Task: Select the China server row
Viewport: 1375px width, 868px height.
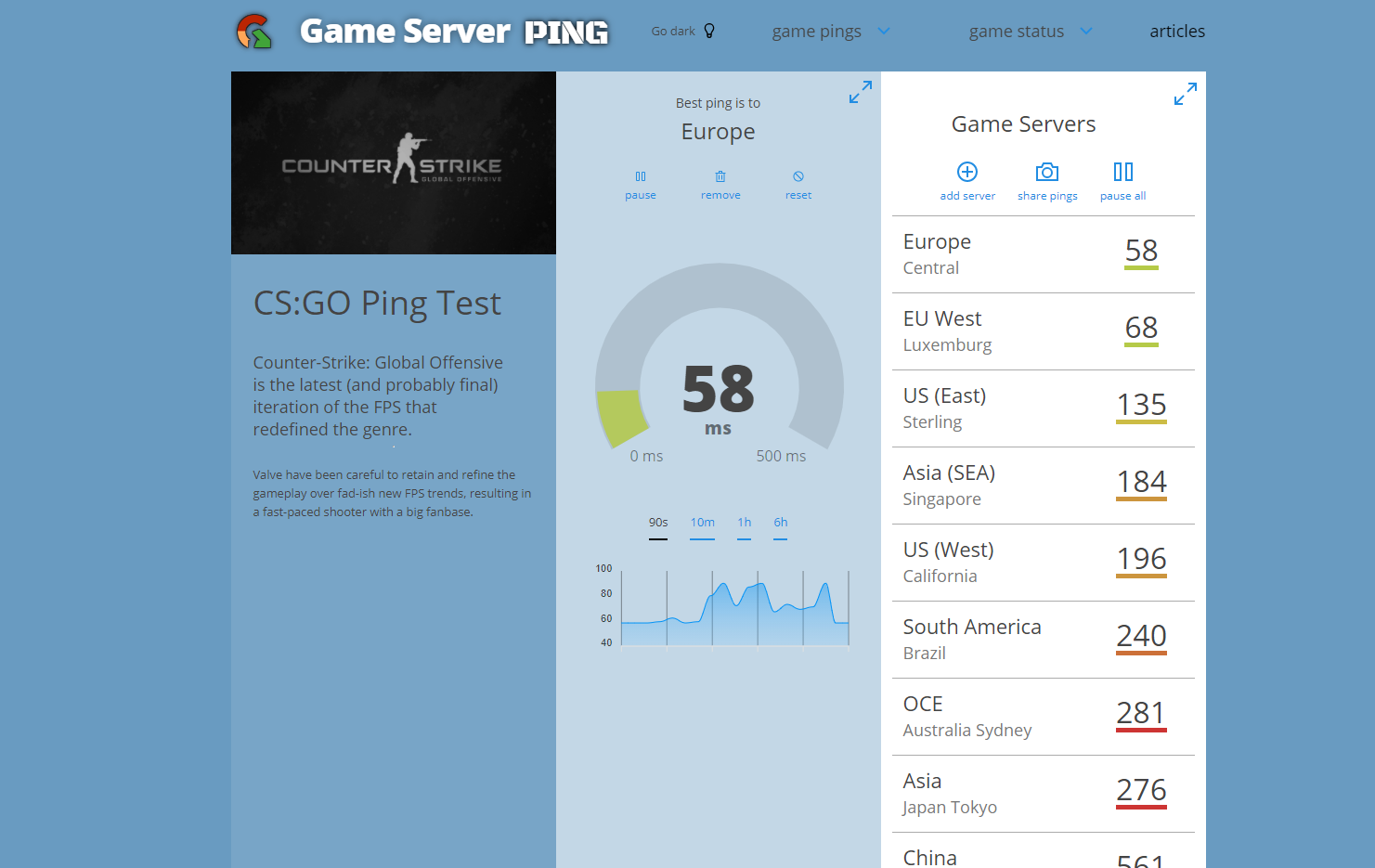Action: pos(1044,851)
